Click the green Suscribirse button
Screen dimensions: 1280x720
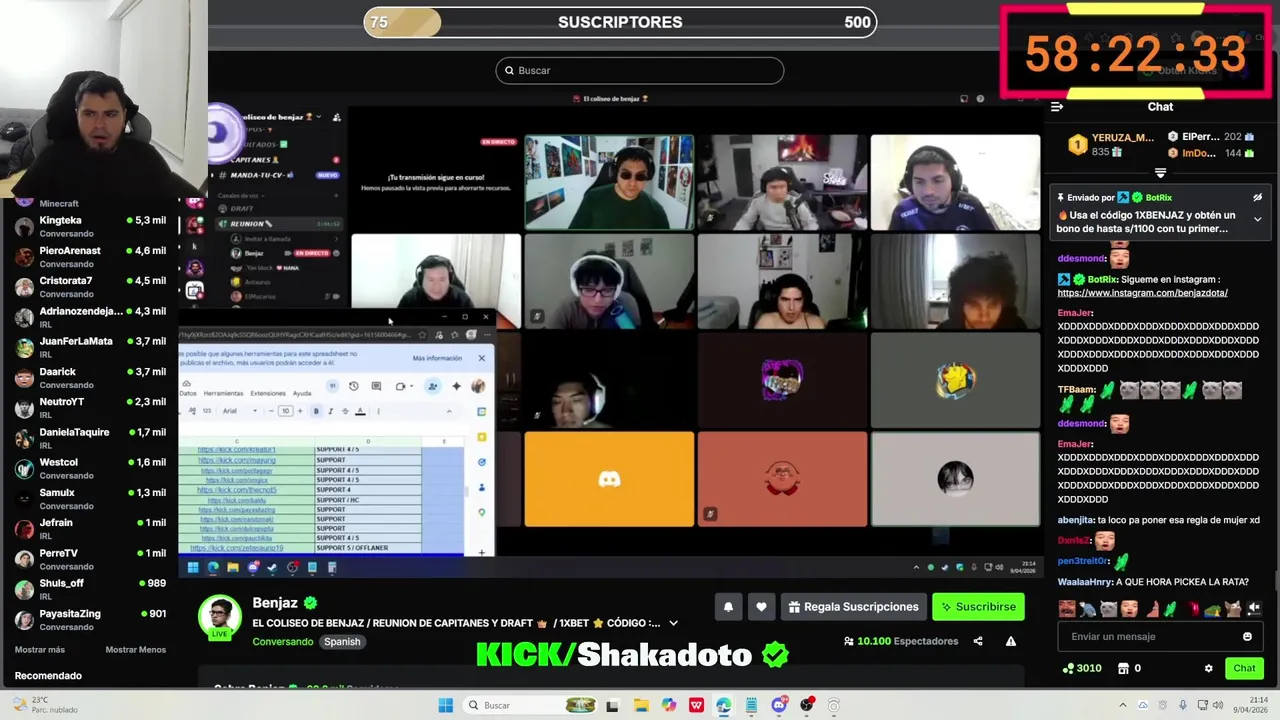(x=976, y=607)
